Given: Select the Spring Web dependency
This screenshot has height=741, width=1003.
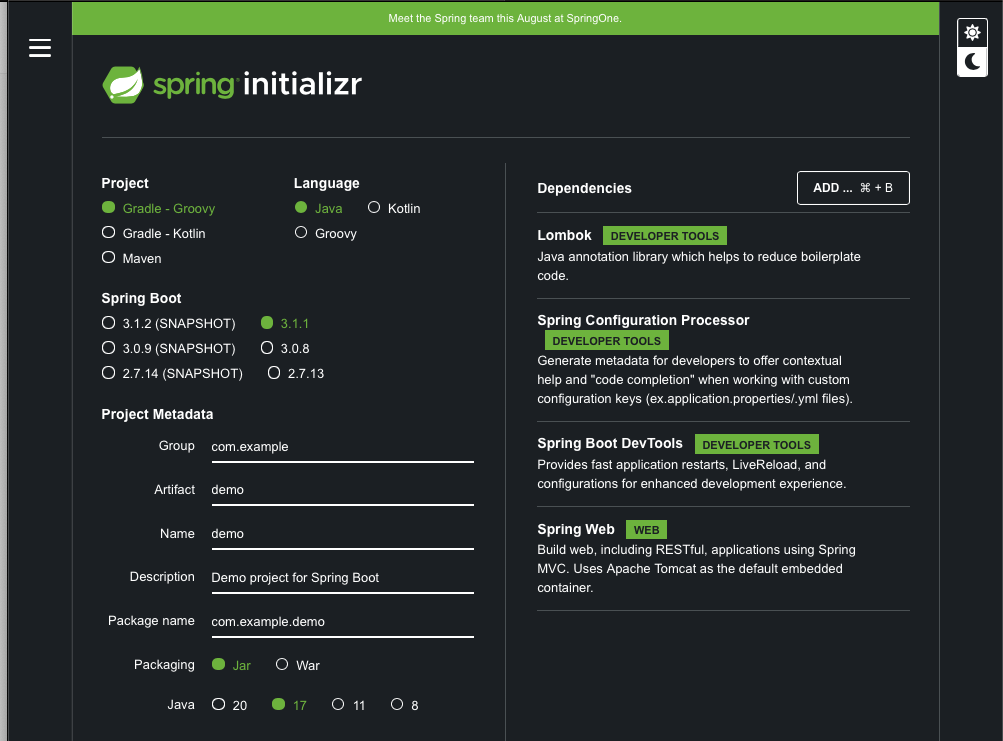Looking at the screenshot, I should (723, 558).
